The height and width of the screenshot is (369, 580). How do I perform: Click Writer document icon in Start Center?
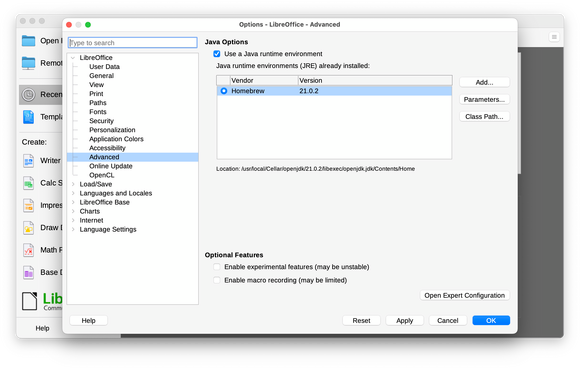point(28,161)
